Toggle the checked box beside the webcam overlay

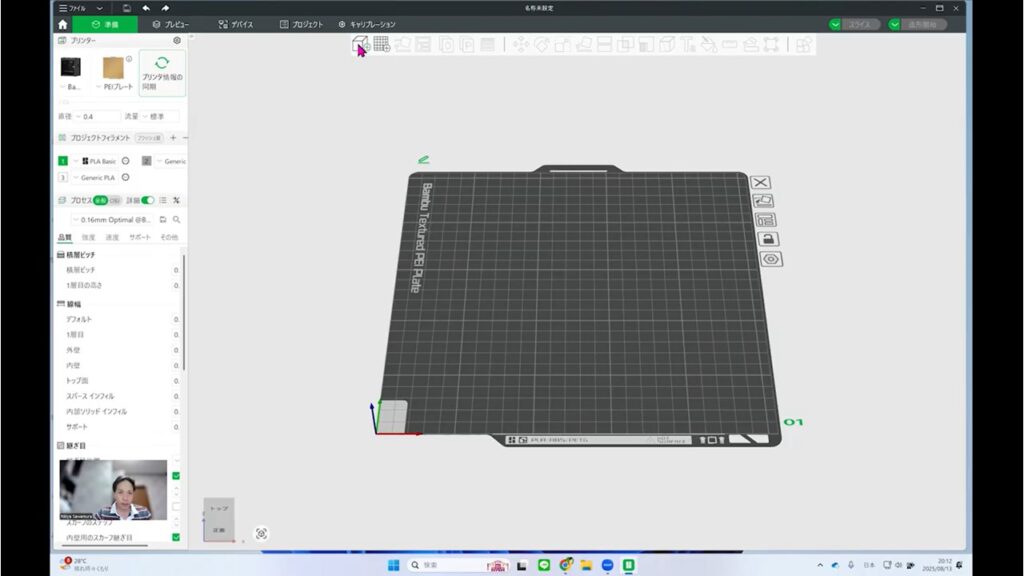(176, 476)
